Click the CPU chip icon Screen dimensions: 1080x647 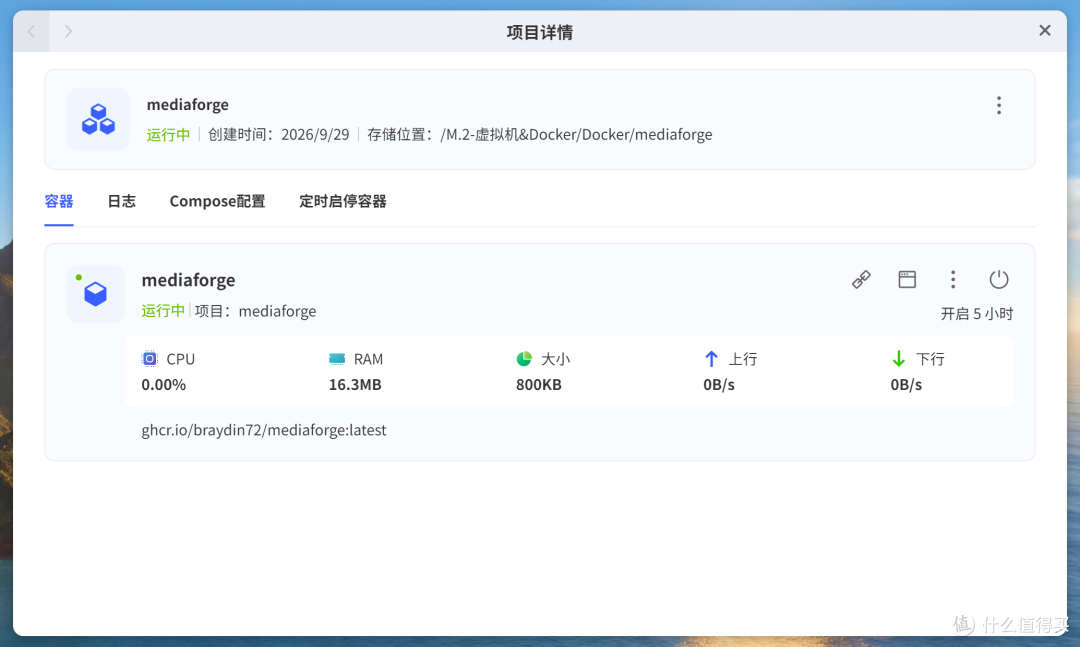[x=149, y=359]
